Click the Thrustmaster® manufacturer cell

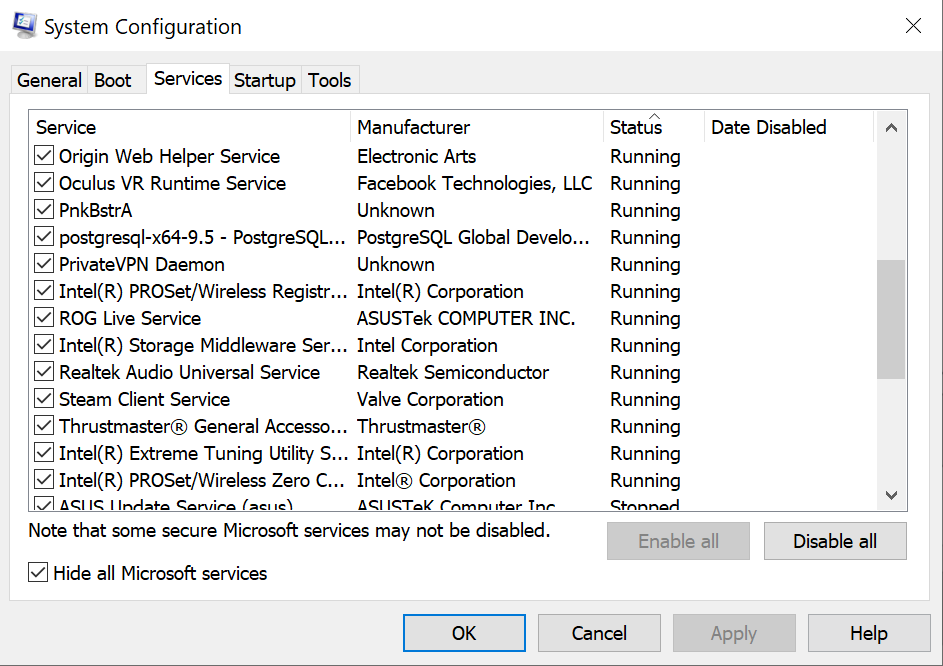pyautogui.click(x=421, y=427)
